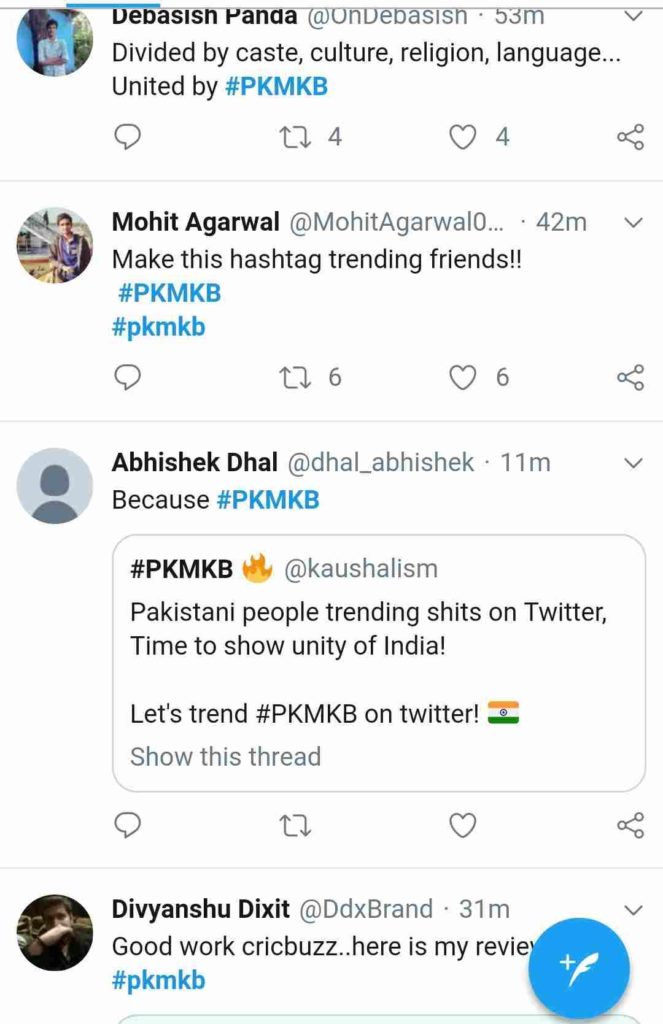Expand options on Divyanshu Dixit's tweet

pyautogui.click(x=631, y=909)
